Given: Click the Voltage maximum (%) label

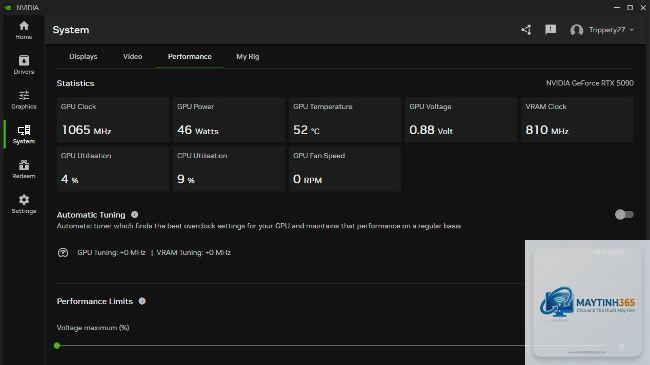Looking at the screenshot, I should tap(93, 328).
